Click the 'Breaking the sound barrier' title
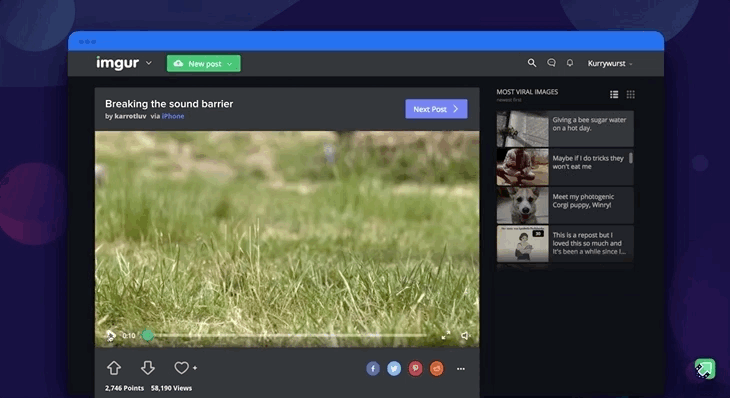This screenshot has height=398, width=730. (x=169, y=104)
